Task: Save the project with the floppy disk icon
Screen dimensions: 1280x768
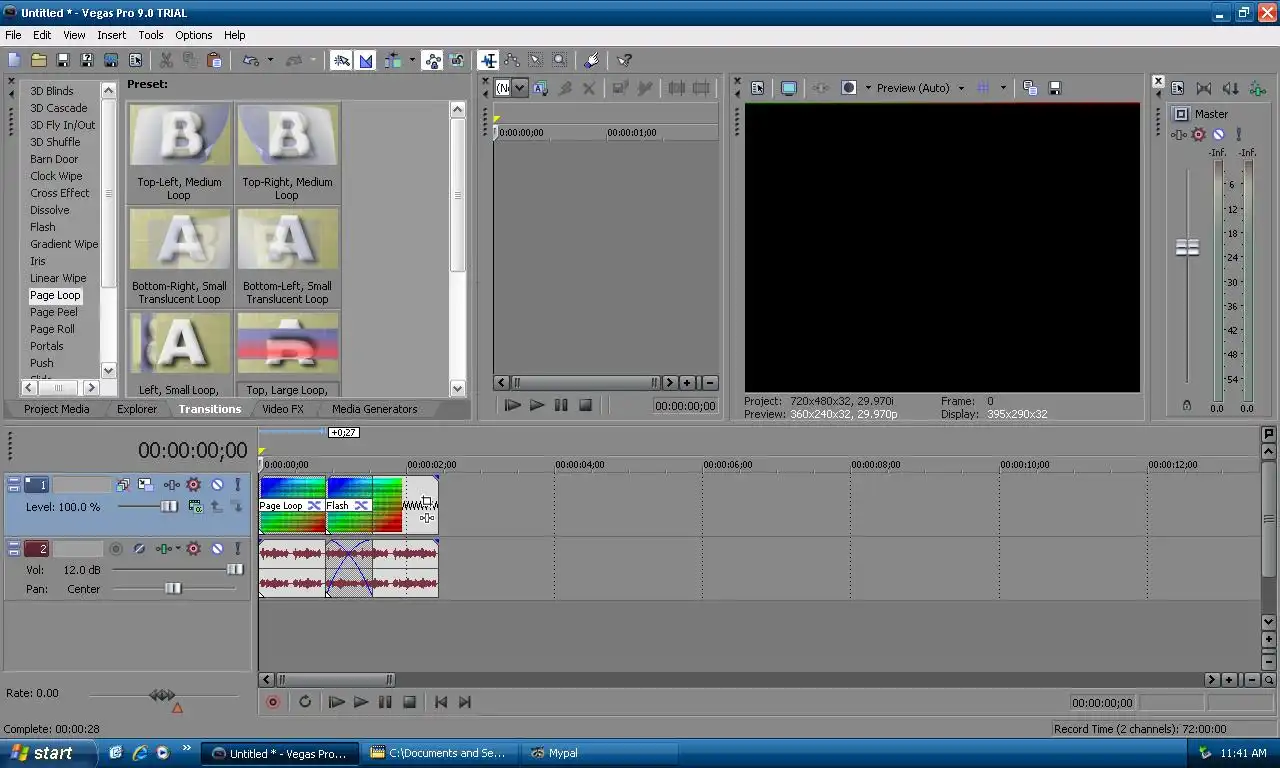Action: [62, 61]
